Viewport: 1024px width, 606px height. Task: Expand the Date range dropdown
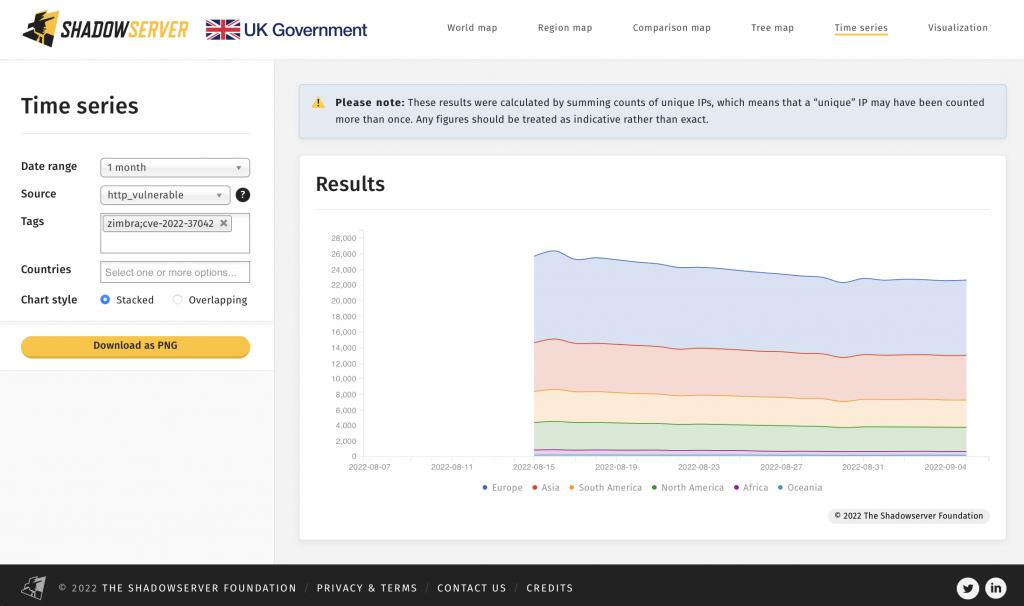(x=175, y=168)
